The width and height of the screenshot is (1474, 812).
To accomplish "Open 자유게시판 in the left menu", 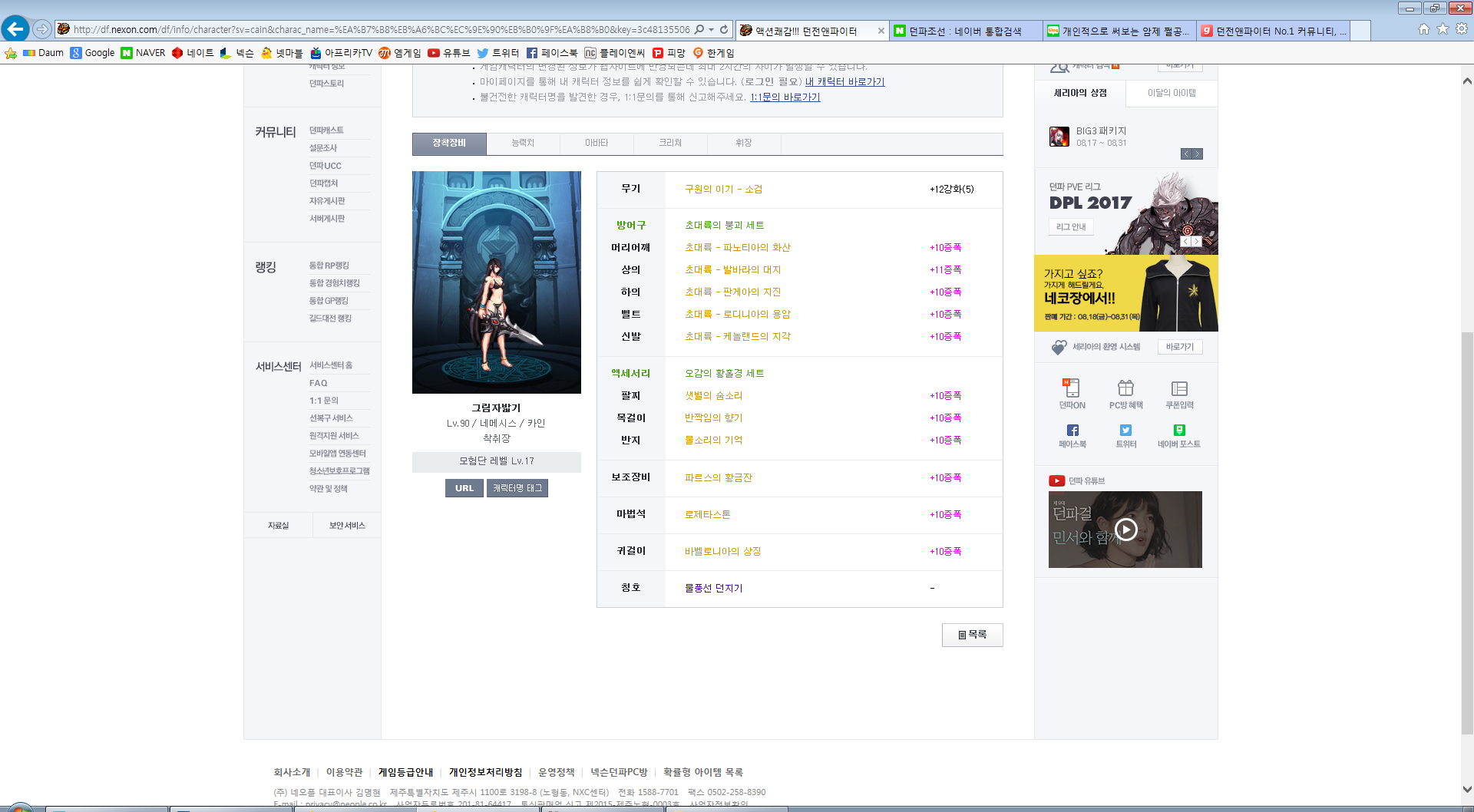I will (x=327, y=201).
